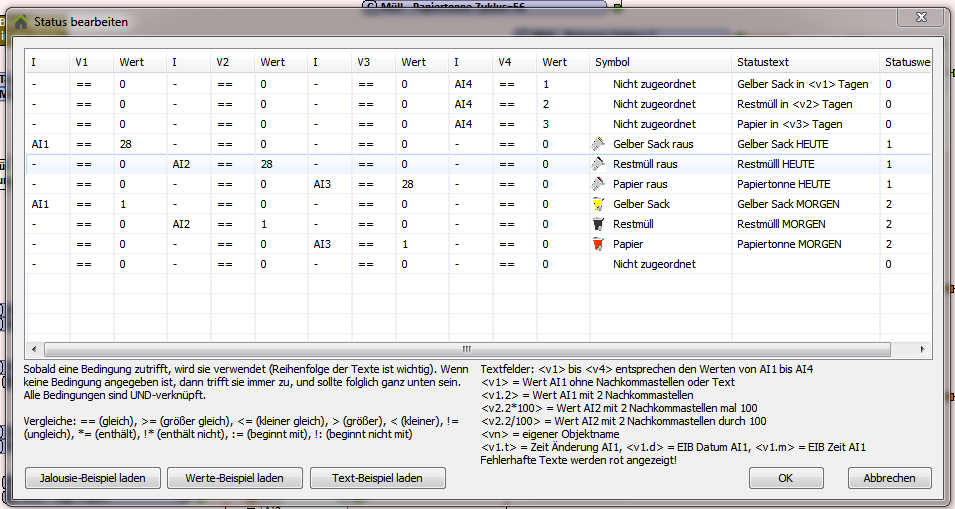Click Wert 28 in Gelber Sack raus row
Image resolution: width=955 pixels, height=509 pixels.
coord(140,144)
